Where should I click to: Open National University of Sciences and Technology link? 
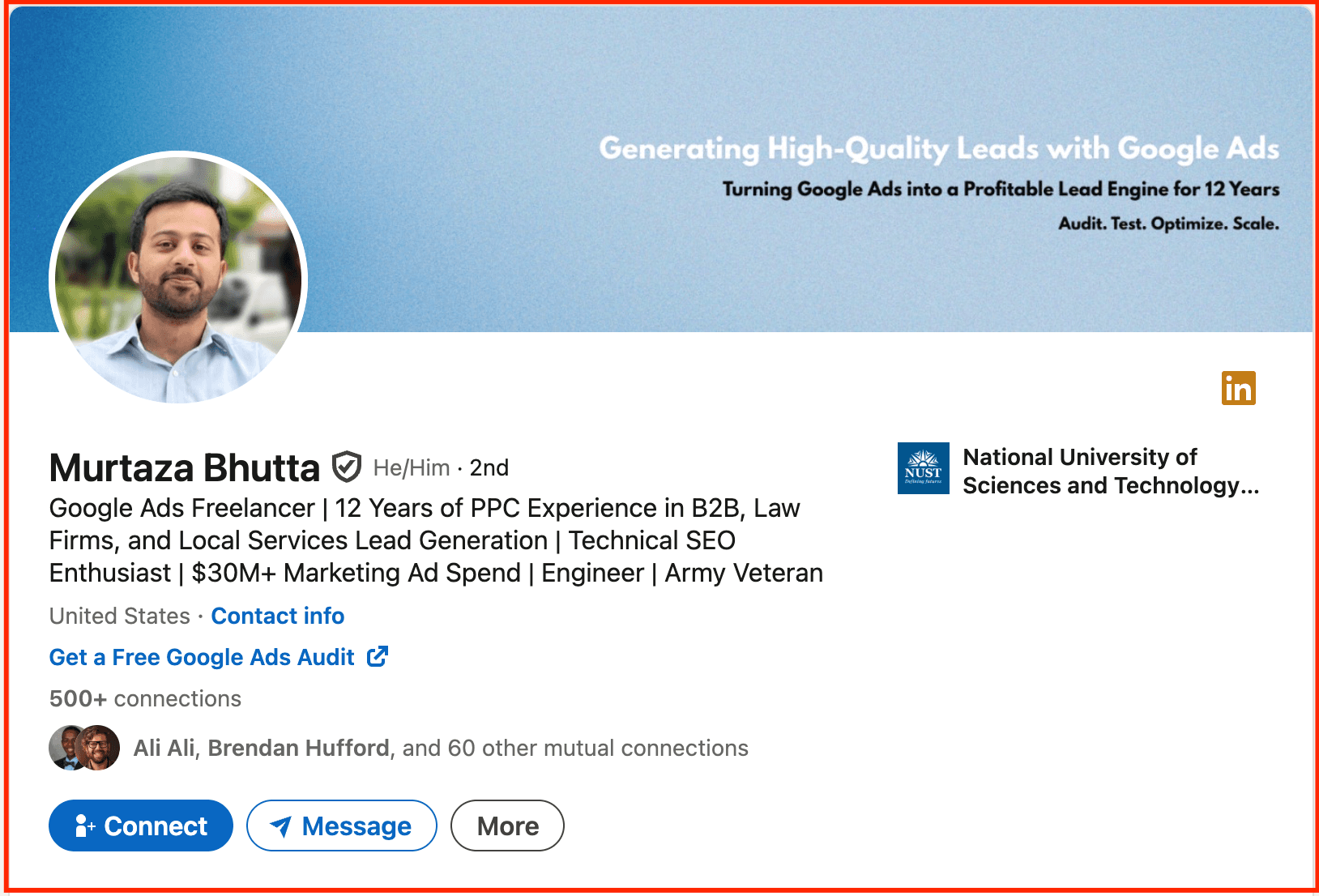[1110, 471]
